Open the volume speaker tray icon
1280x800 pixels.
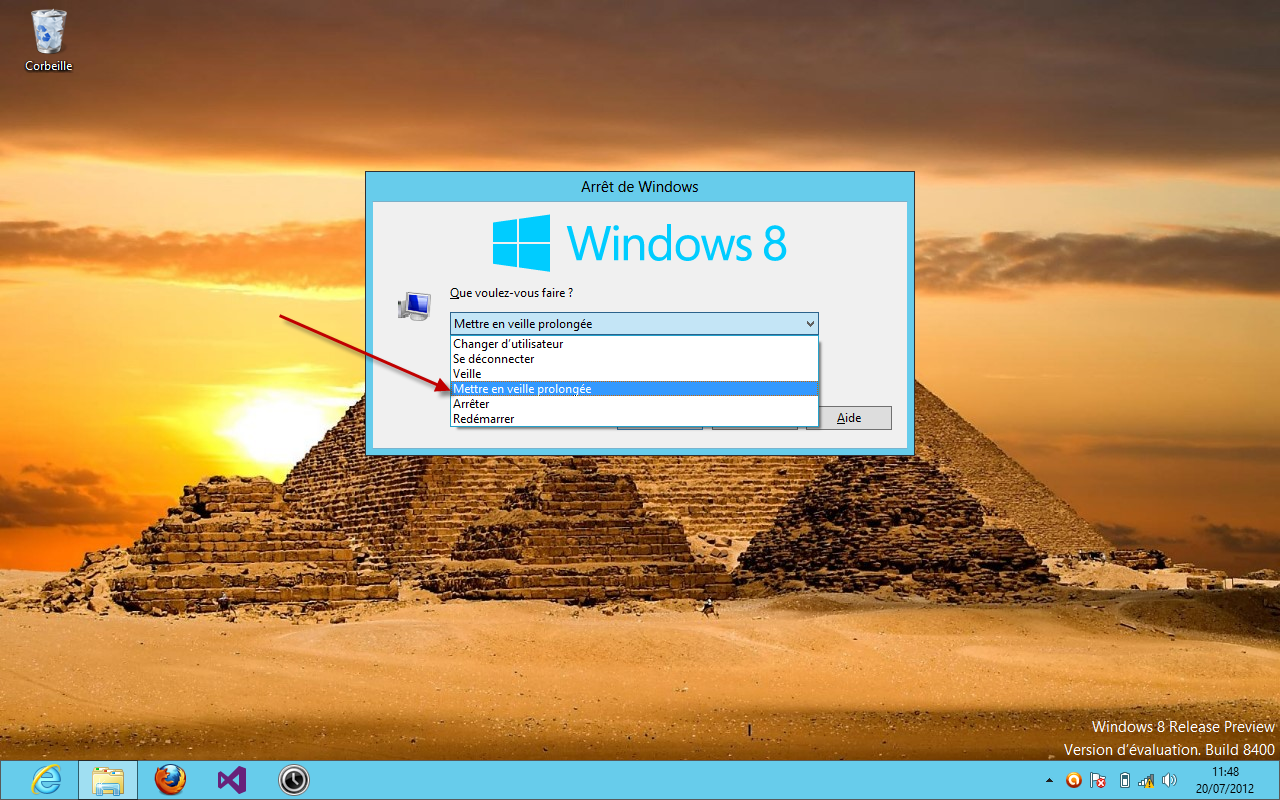tap(1170, 780)
